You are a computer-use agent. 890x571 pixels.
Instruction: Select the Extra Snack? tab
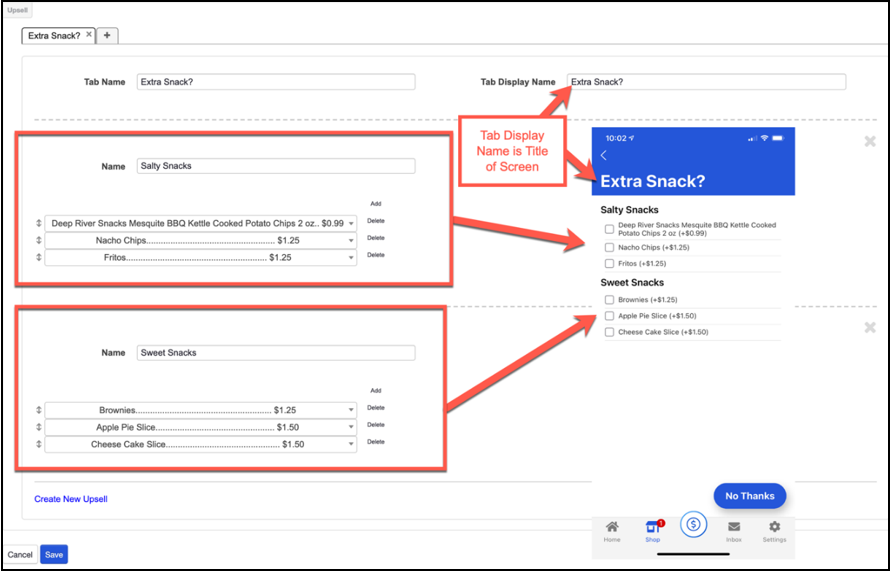[x=54, y=35]
